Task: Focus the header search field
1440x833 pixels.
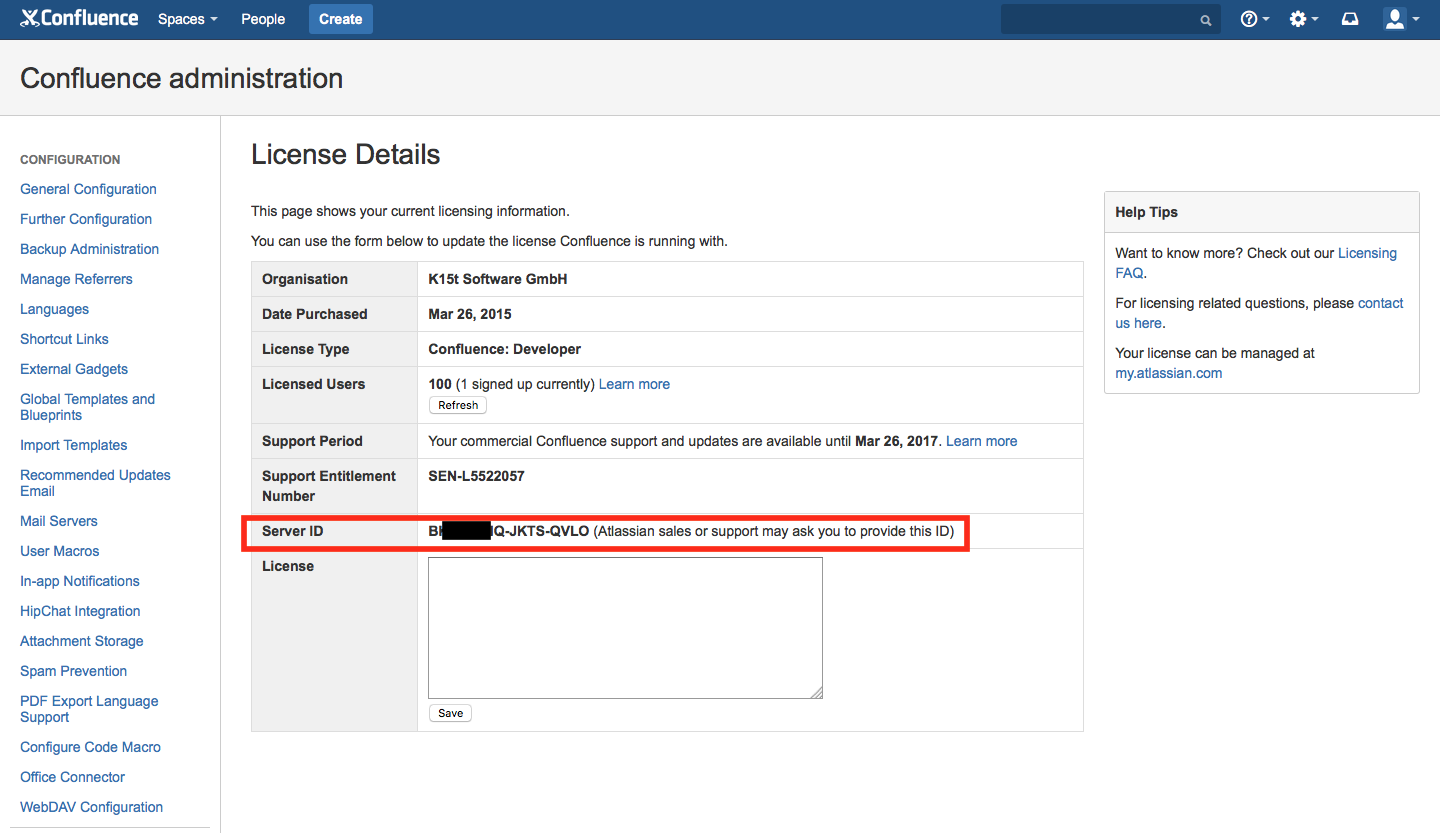Action: tap(1100, 19)
